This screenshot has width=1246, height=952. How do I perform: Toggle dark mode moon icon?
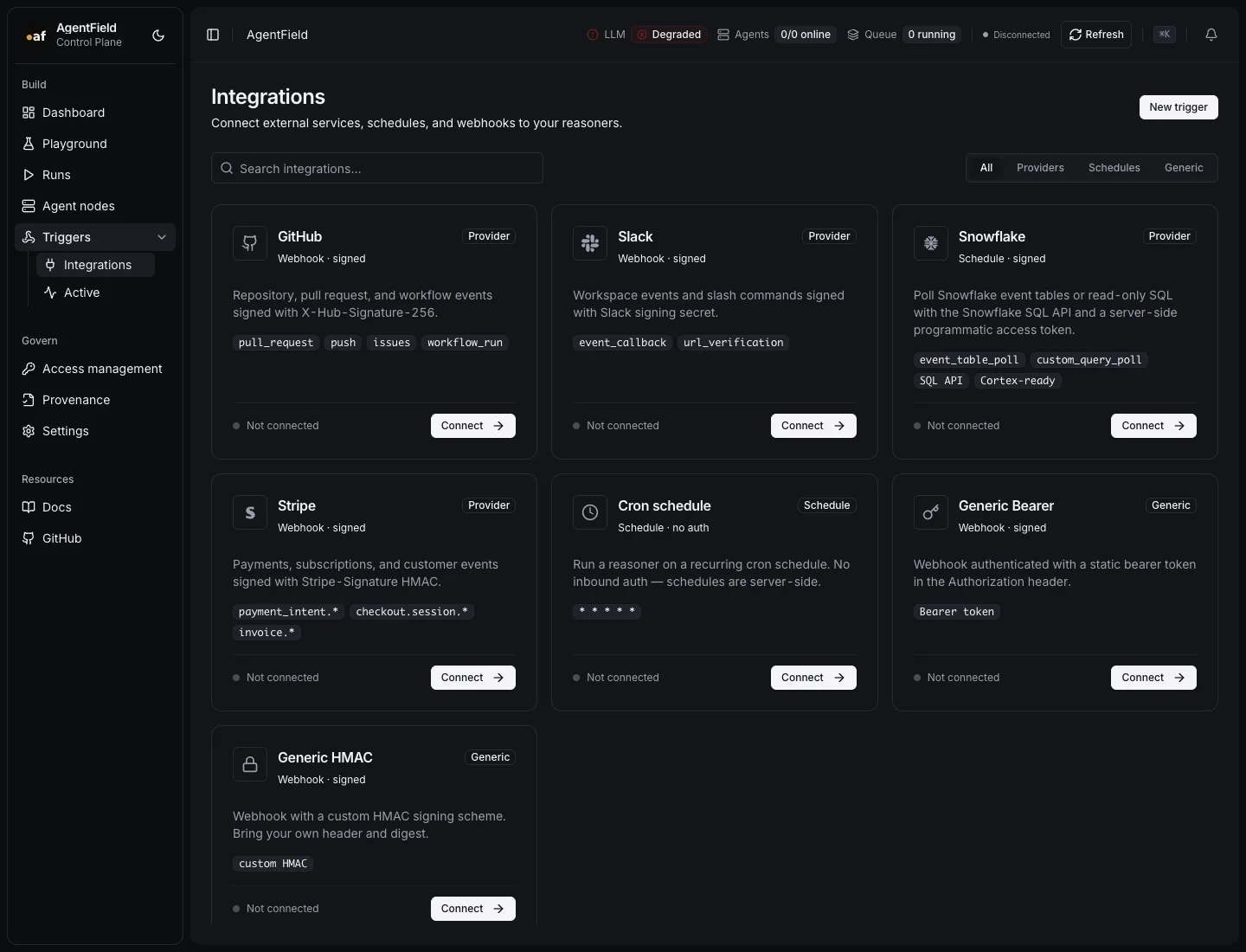pyautogui.click(x=158, y=35)
